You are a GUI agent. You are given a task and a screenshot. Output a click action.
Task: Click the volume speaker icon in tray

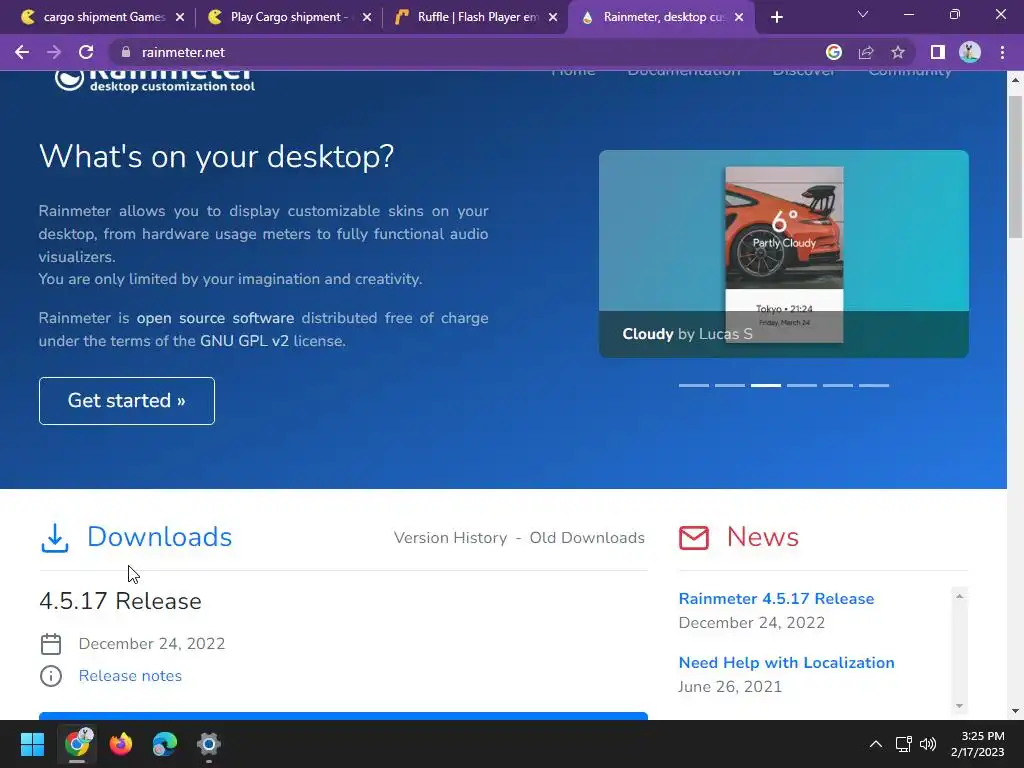point(928,744)
